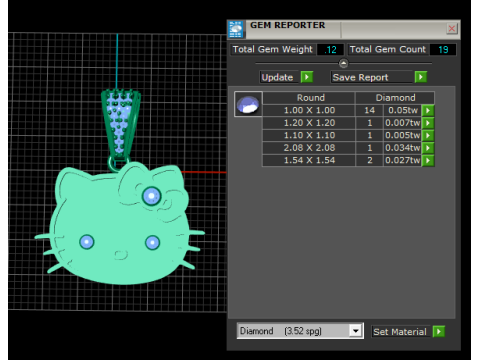The width and height of the screenshot is (480, 360).
Task: Select the gem on the kitty's bow
Action: click(152, 196)
